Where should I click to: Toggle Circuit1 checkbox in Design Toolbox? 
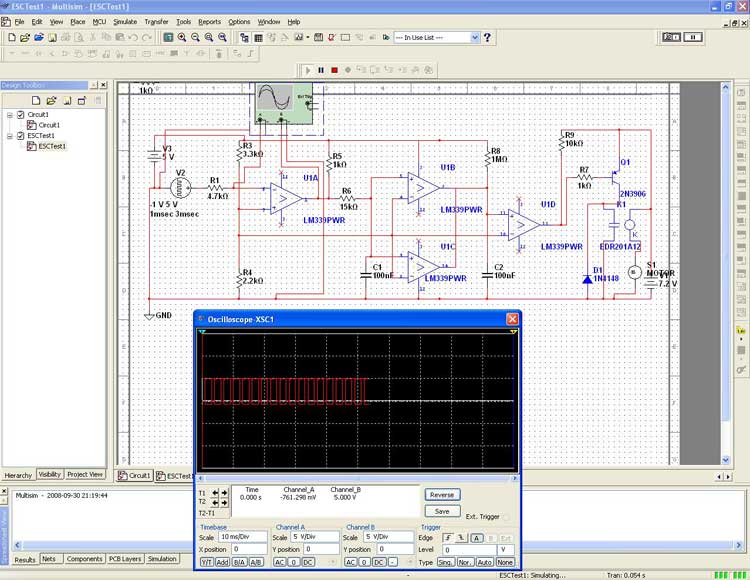click(21, 114)
